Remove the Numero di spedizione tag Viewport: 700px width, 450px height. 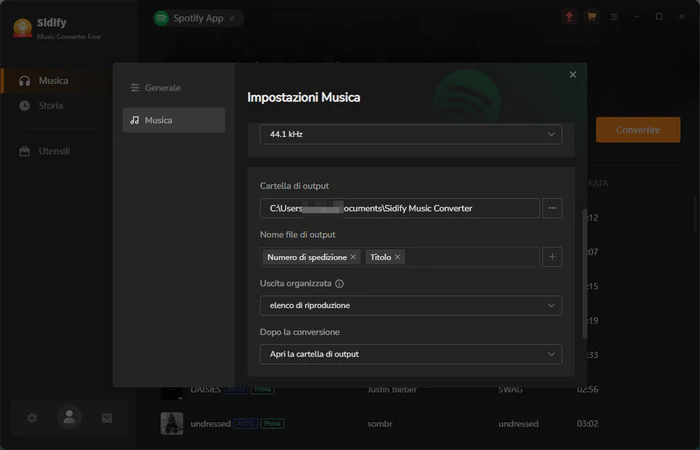point(353,257)
